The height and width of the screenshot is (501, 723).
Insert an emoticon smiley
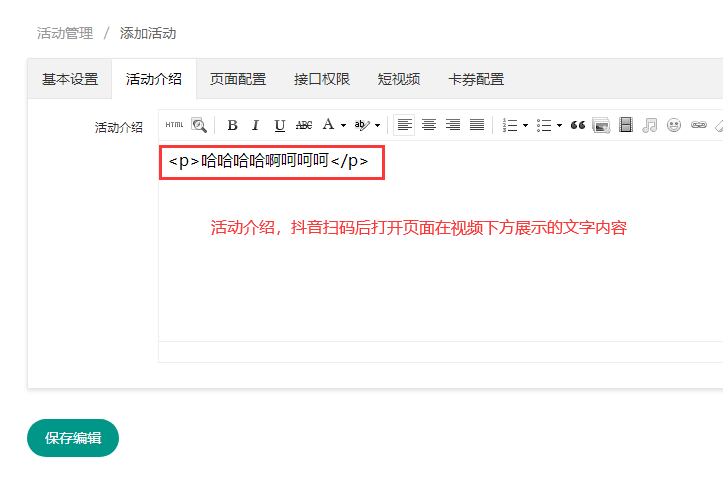(674, 125)
